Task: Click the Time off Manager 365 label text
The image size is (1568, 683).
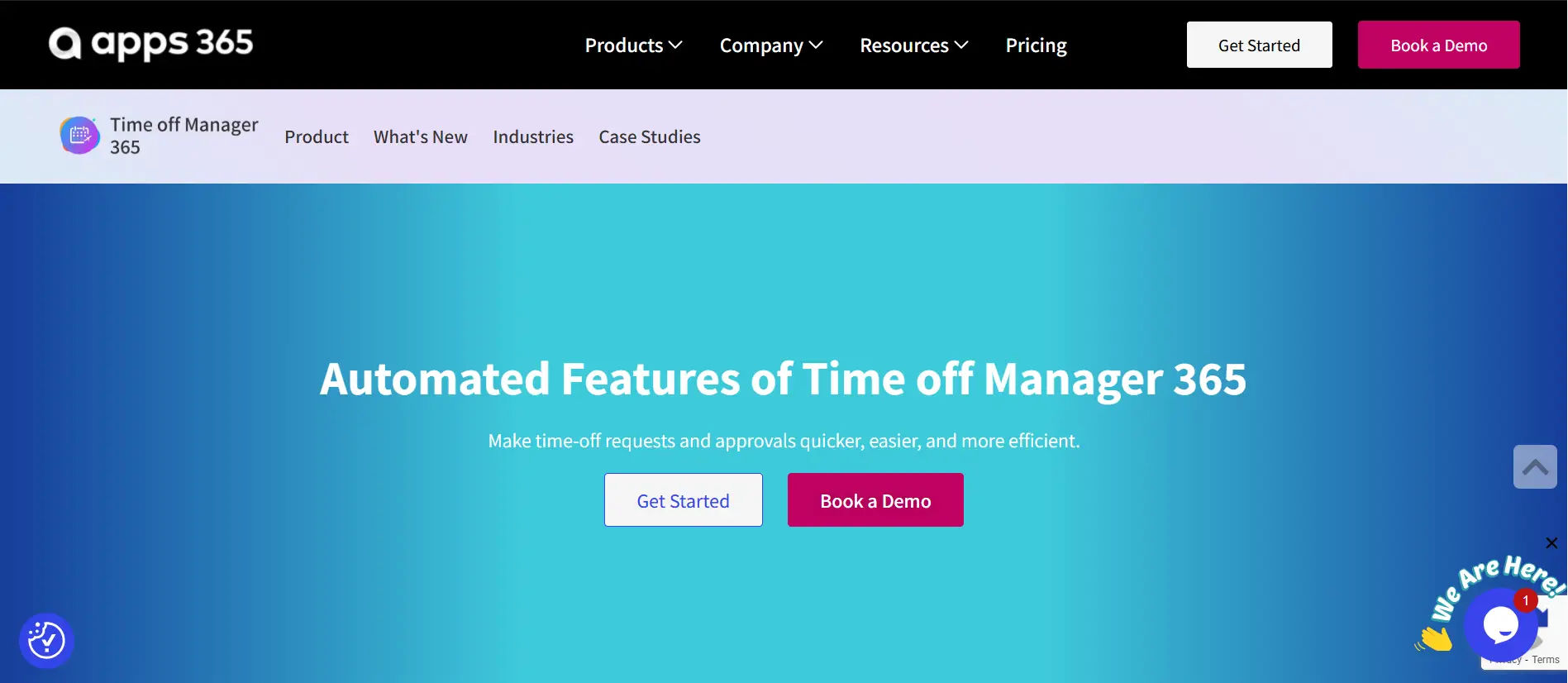Action: tap(183, 135)
